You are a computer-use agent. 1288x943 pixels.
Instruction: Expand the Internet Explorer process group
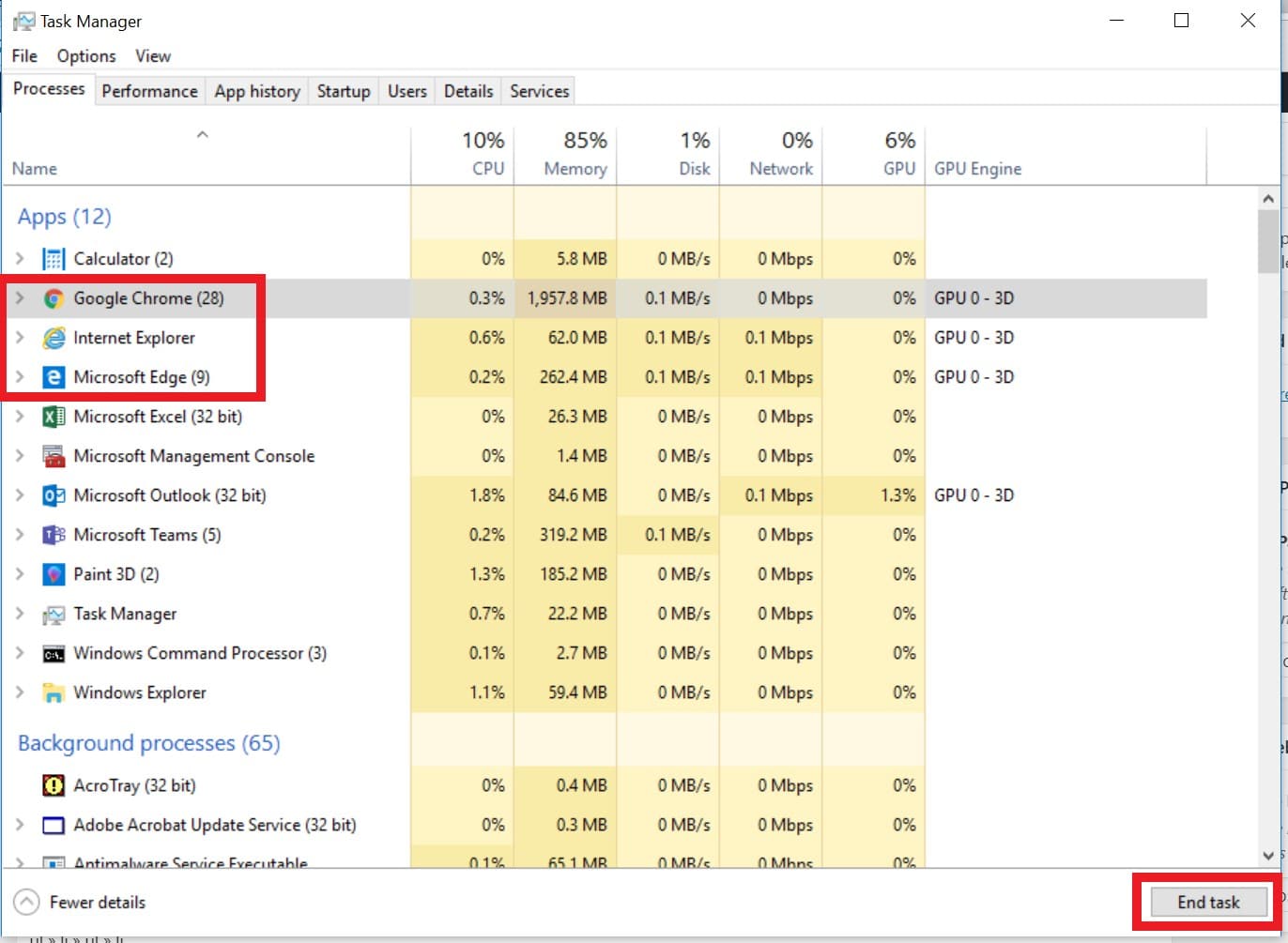(x=20, y=338)
